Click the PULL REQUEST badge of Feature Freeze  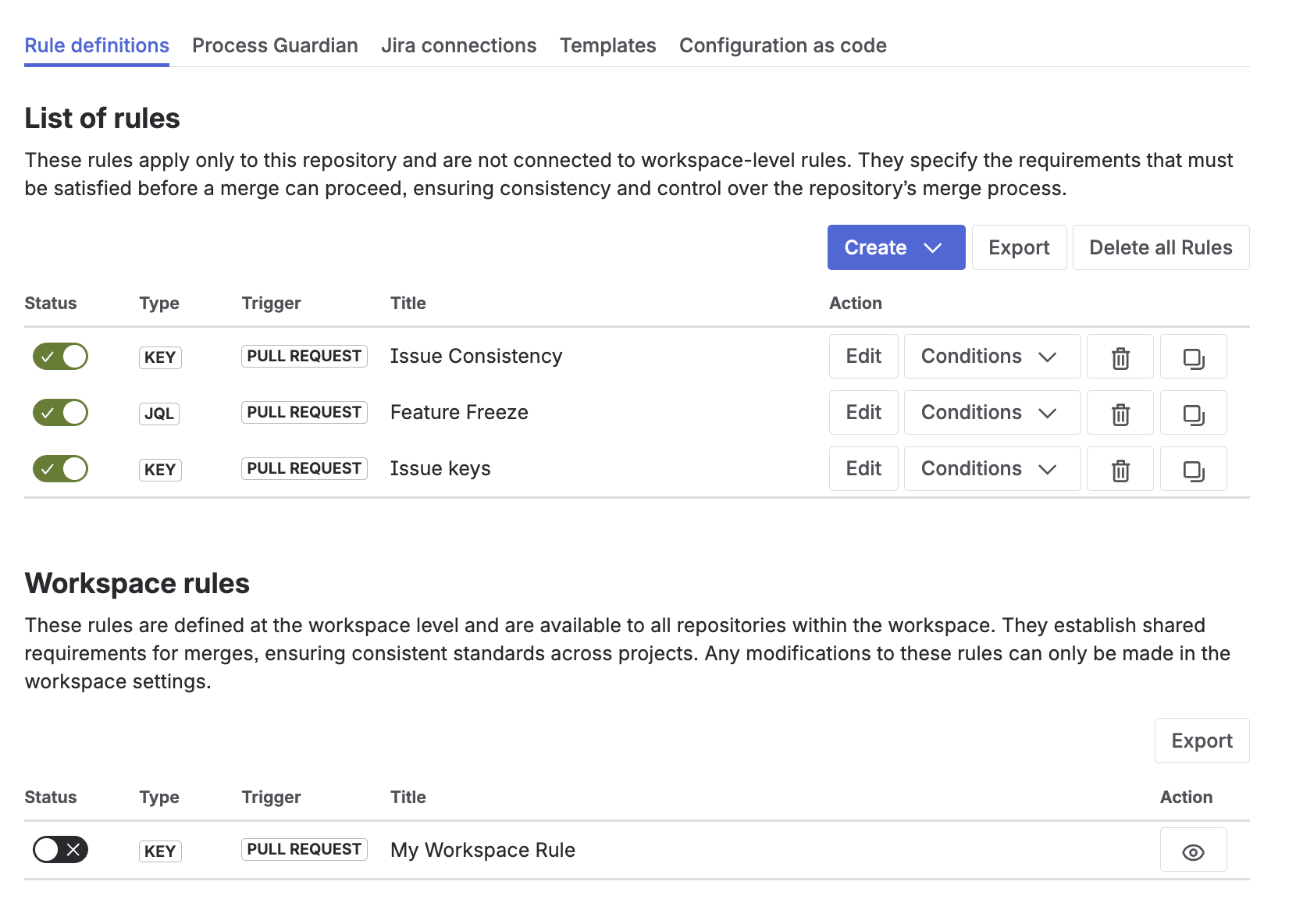pos(304,412)
